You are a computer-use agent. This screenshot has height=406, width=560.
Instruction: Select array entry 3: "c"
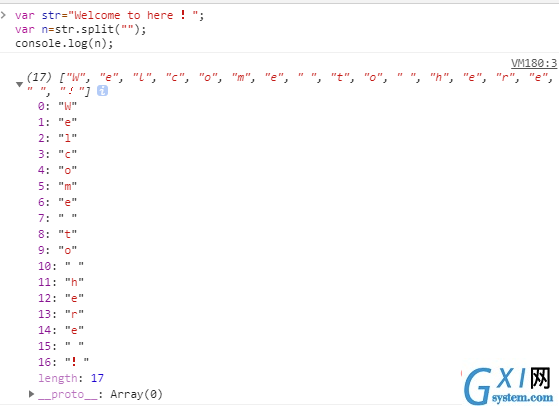pos(58,154)
